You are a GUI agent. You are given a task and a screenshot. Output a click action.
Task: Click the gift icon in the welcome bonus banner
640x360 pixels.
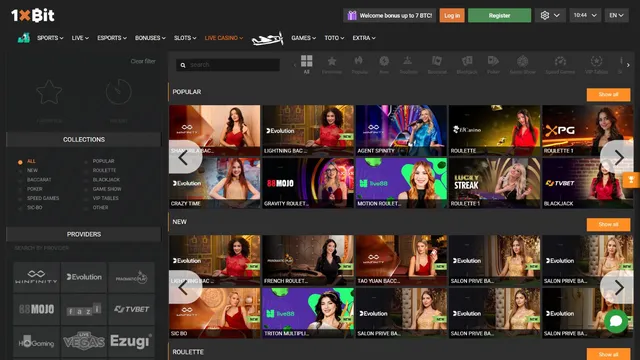click(352, 16)
